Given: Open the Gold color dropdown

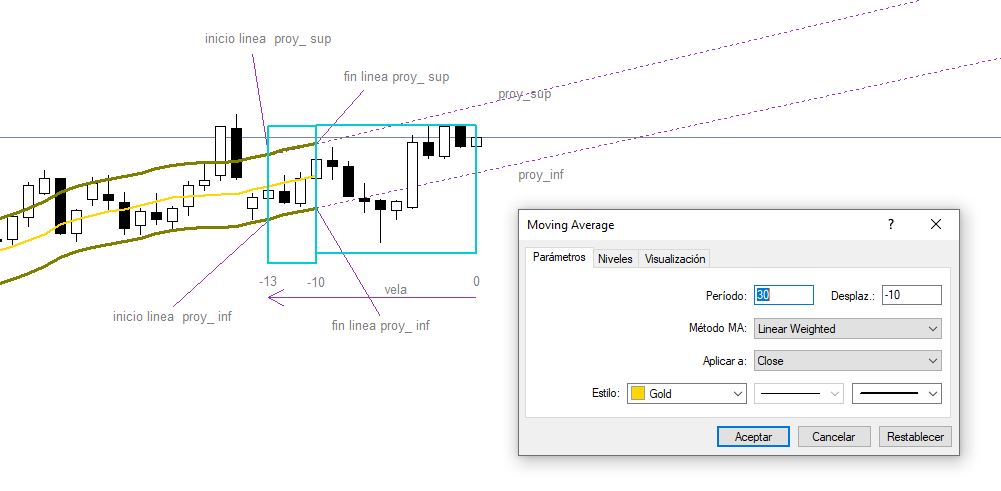Looking at the screenshot, I should coord(687,393).
